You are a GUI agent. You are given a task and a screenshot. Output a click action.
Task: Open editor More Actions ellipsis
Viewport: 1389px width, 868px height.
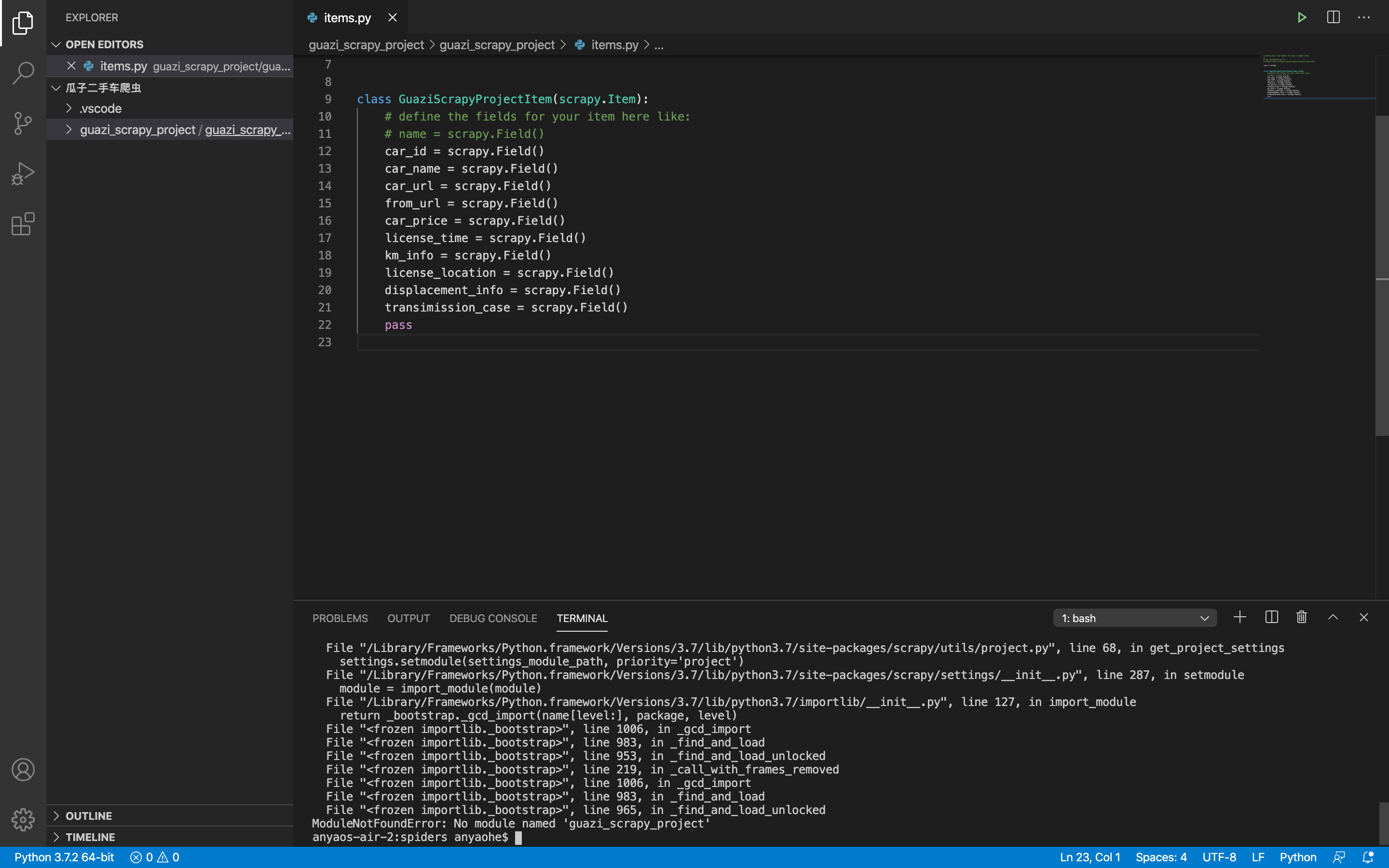[1364, 17]
